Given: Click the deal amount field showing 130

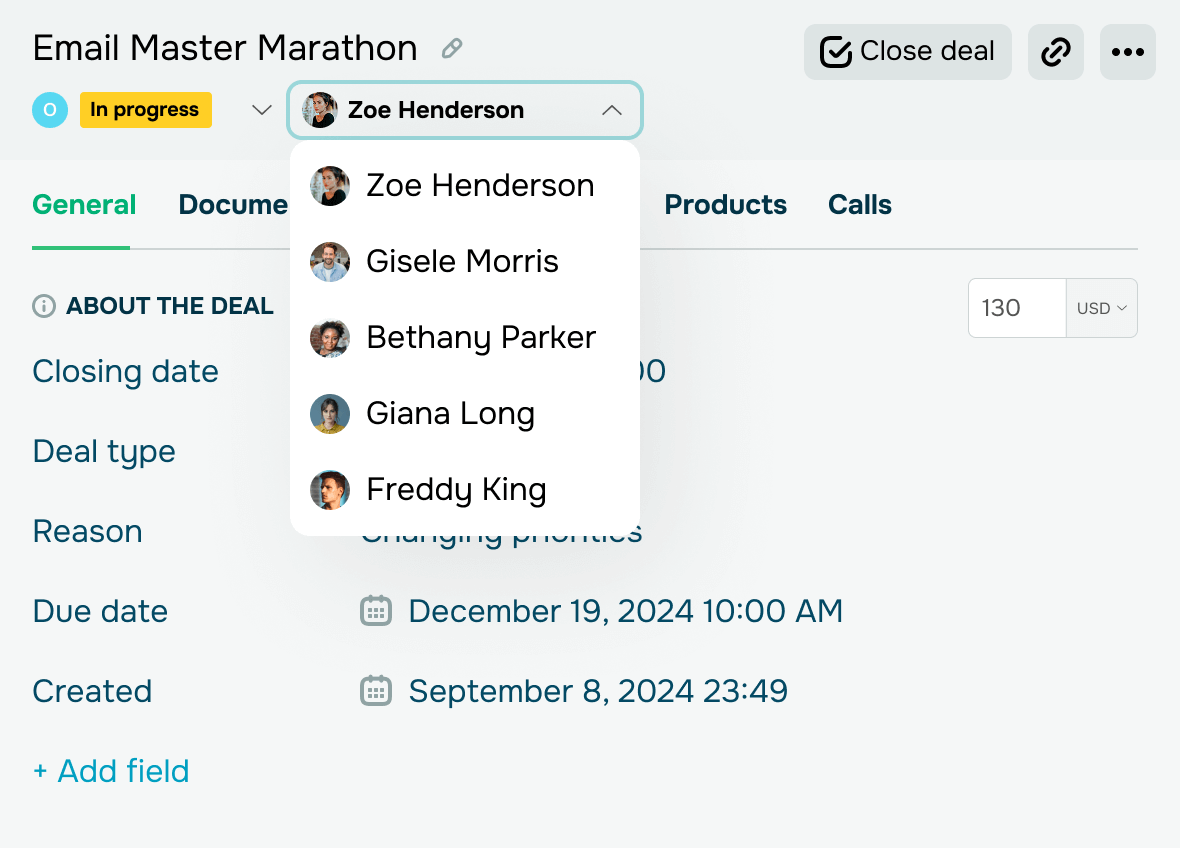Looking at the screenshot, I should point(1015,308).
